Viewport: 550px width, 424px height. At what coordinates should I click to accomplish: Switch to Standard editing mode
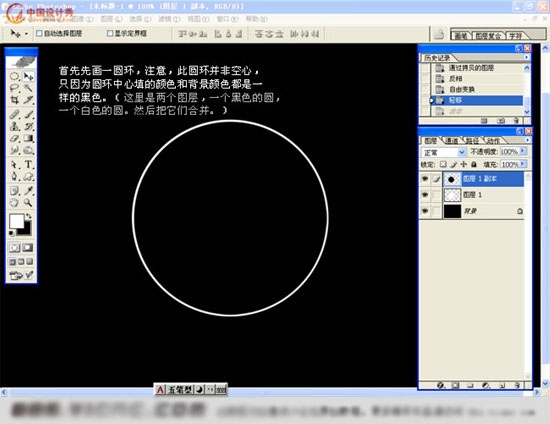[x=14, y=248]
